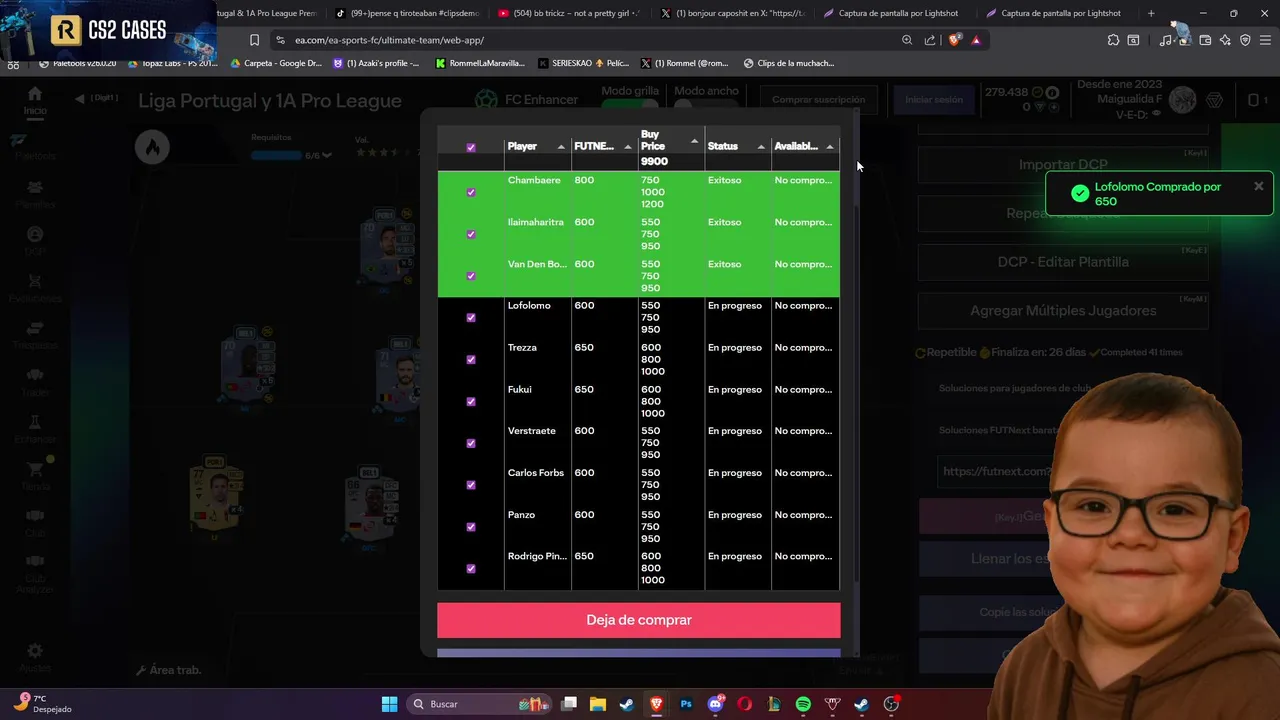Toggle the select-all checkbox in table header
Image resolution: width=1280 pixels, height=720 pixels.
point(471,147)
